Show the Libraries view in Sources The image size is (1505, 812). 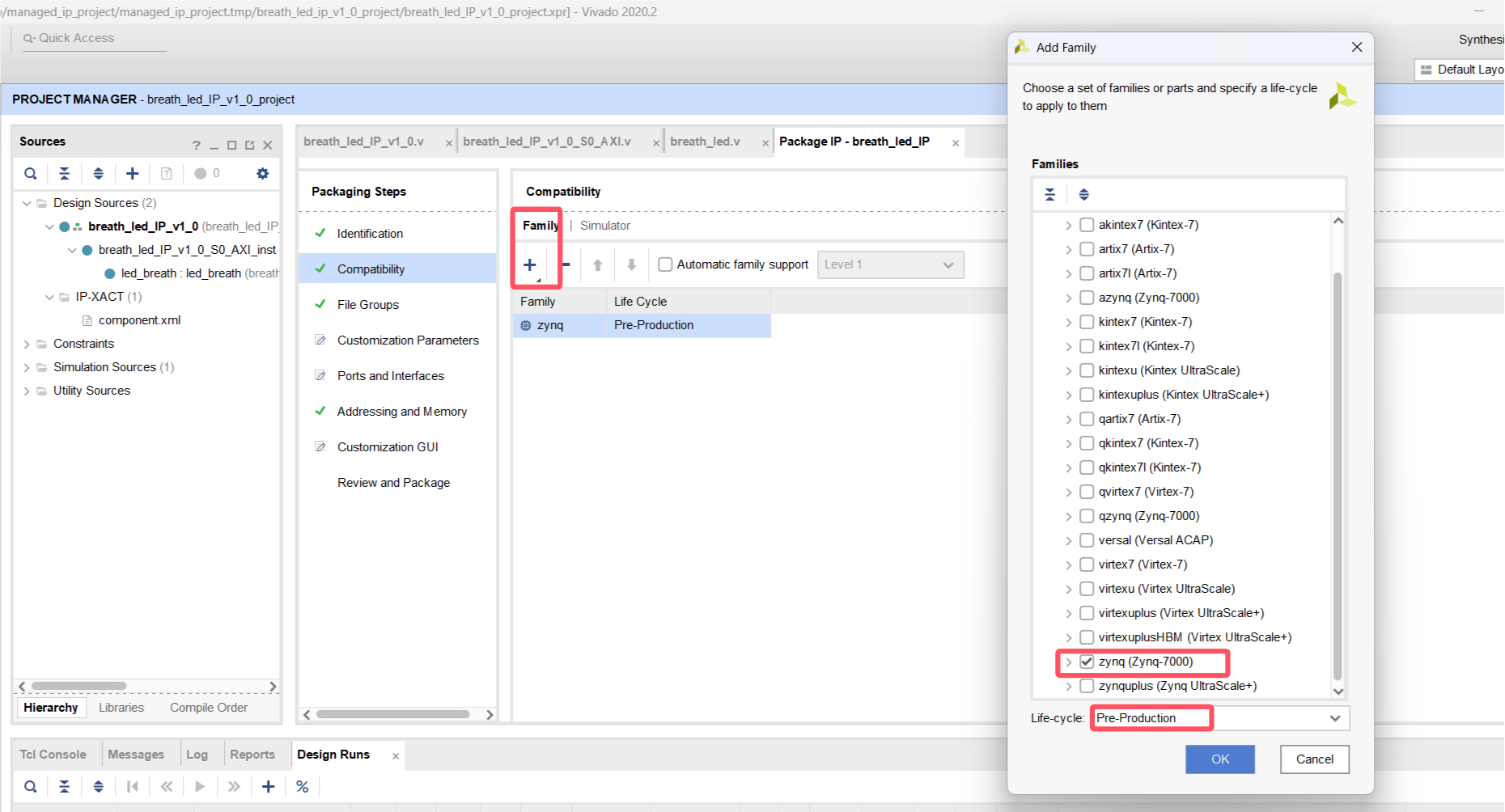(x=121, y=708)
